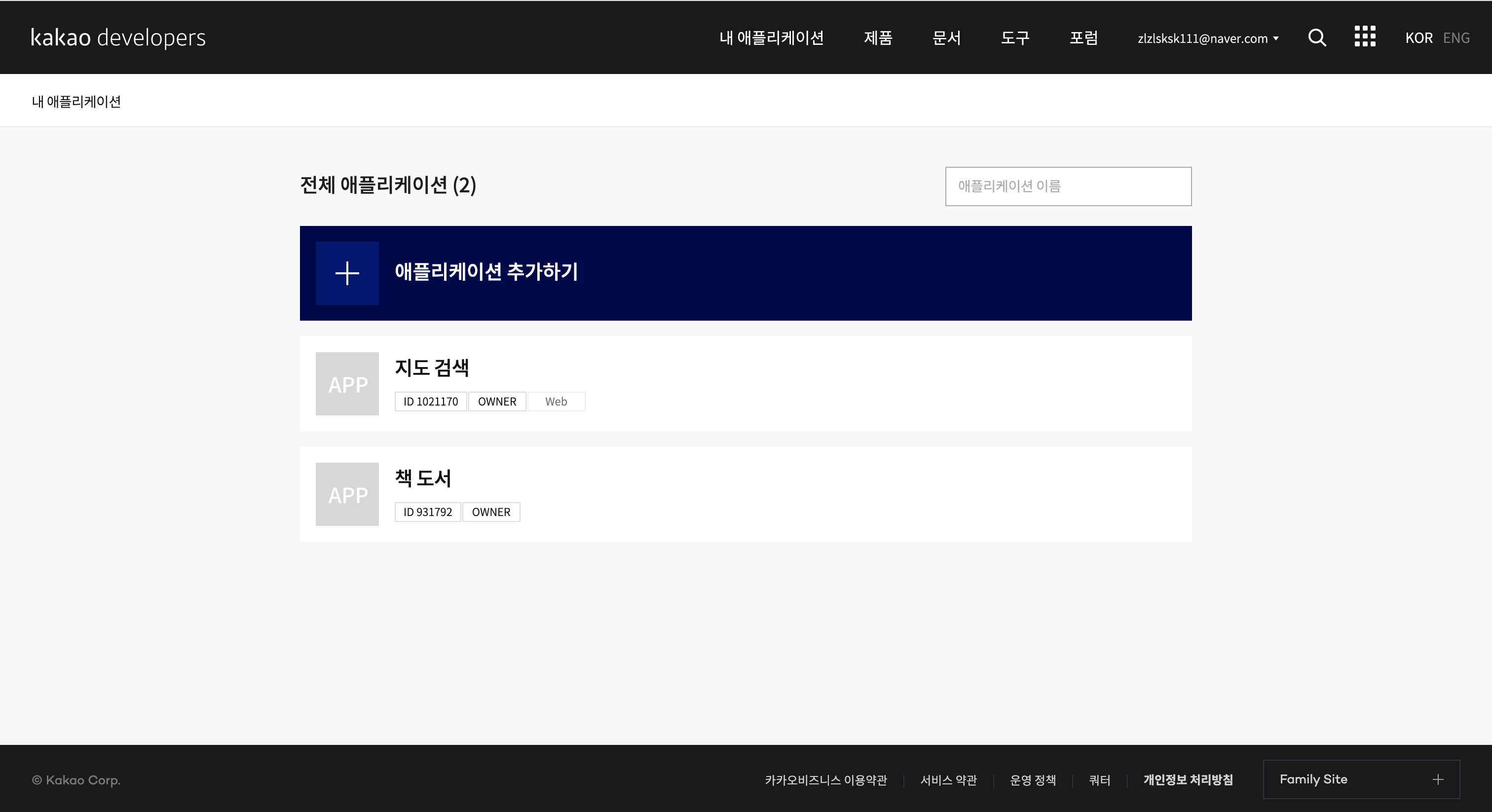The width and height of the screenshot is (1492, 812).
Task: Open the 지도 검색 application
Action: [432, 368]
